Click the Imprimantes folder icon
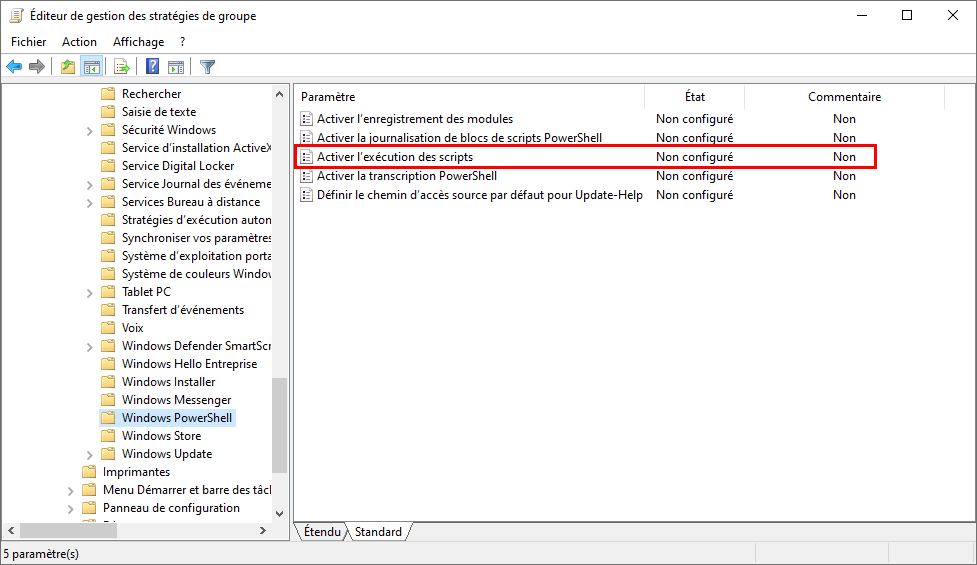The image size is (977, 565). 89,472
